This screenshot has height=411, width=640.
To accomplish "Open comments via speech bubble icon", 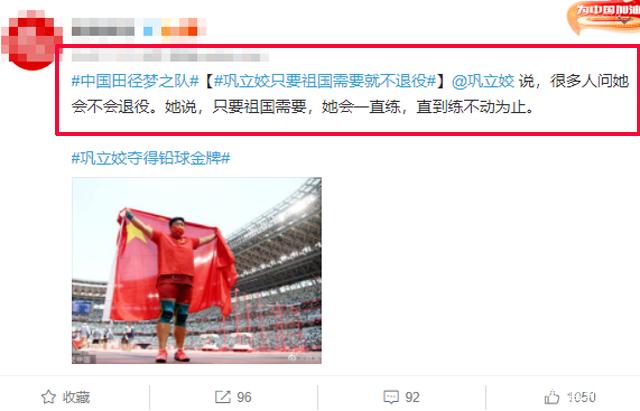I will [x=391, y=397].
